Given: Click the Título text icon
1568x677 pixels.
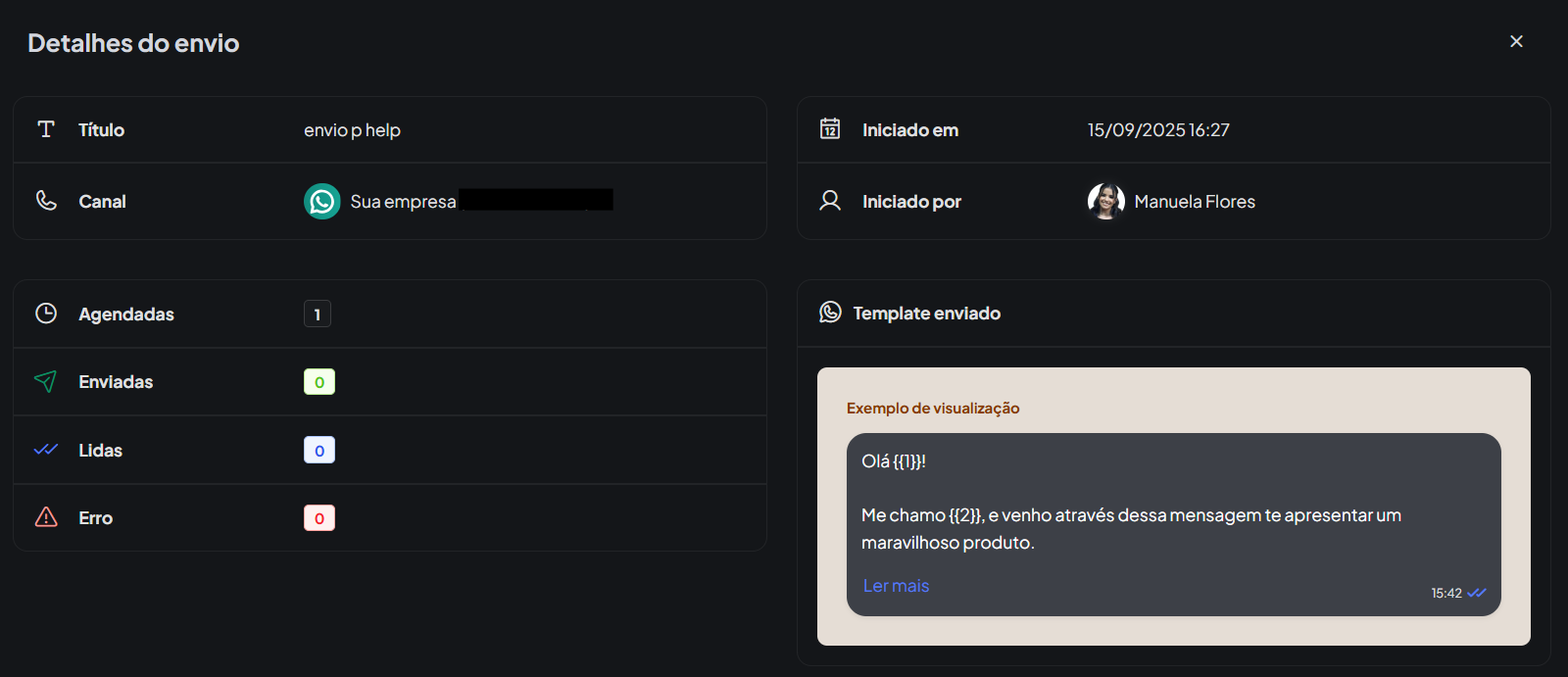Looking at the screenshot, I should 46,129.
